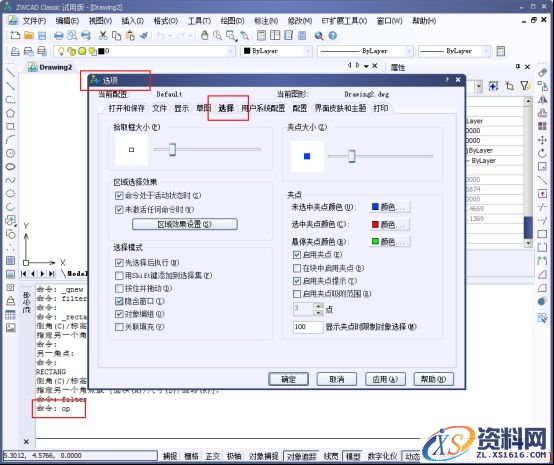The height and width of the screenshot is (465, 554).
Task: Click the Copy icon in toolbar
Action: click(116, 35)
